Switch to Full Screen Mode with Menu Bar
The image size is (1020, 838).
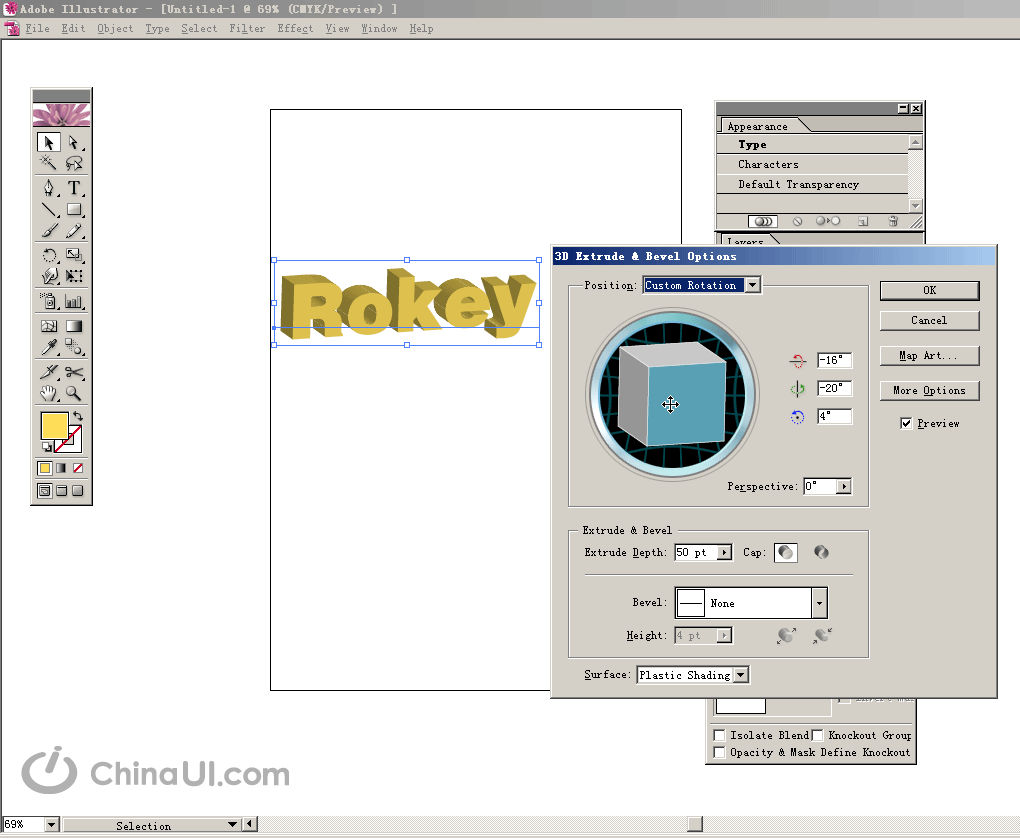(61, 491)
